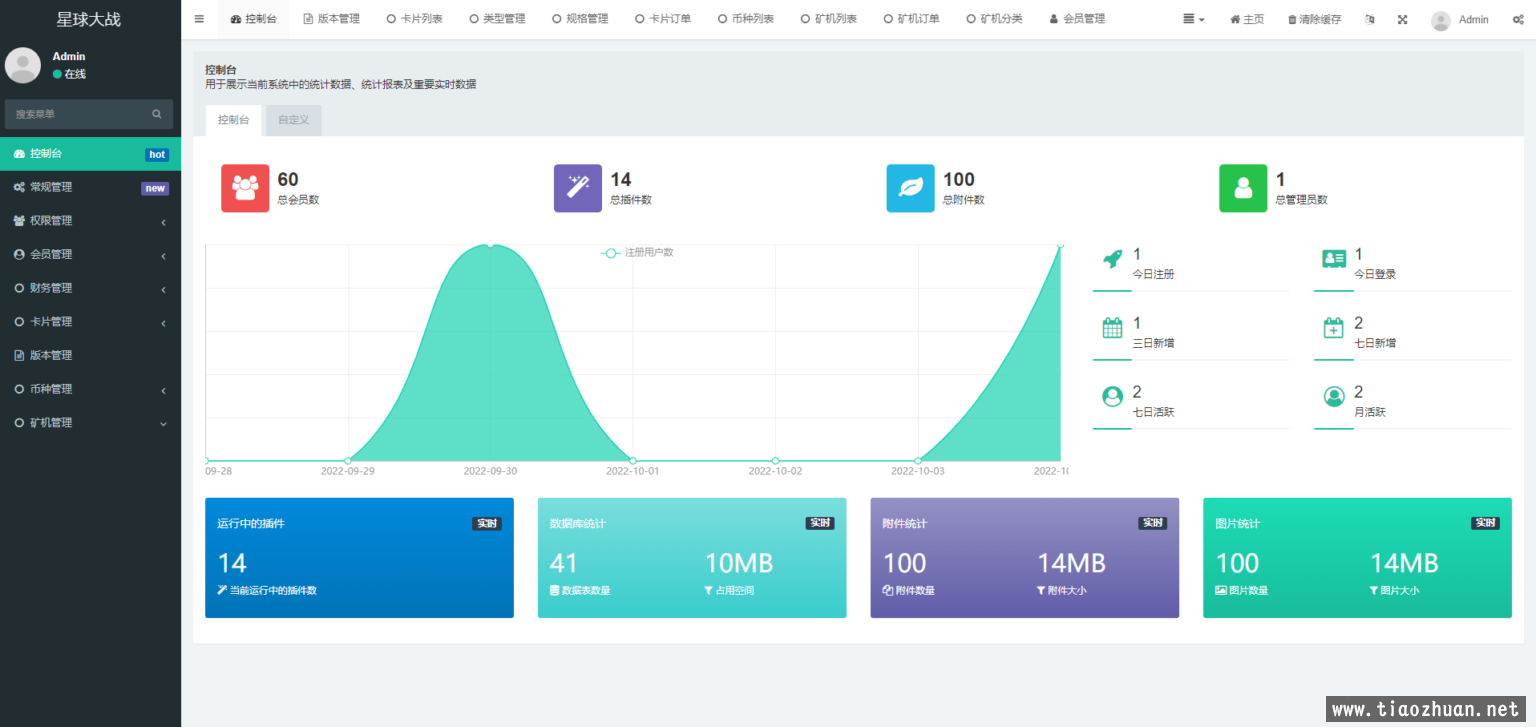Select the 控制台 panel tab
The image size is (1536, 727).
(x=234, y=120)
